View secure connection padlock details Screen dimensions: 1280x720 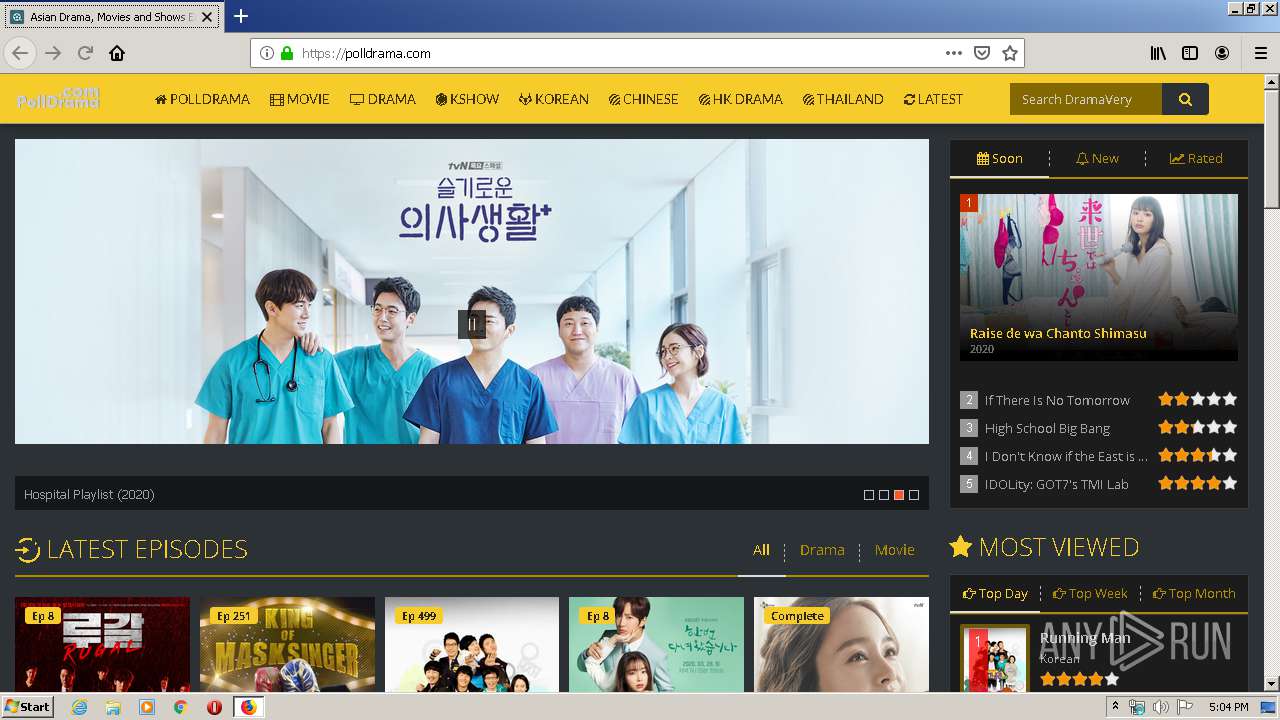(287, 53)
